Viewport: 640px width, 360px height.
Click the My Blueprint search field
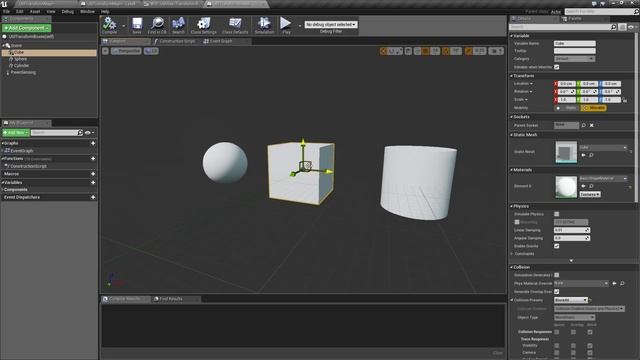click(54, 133)
